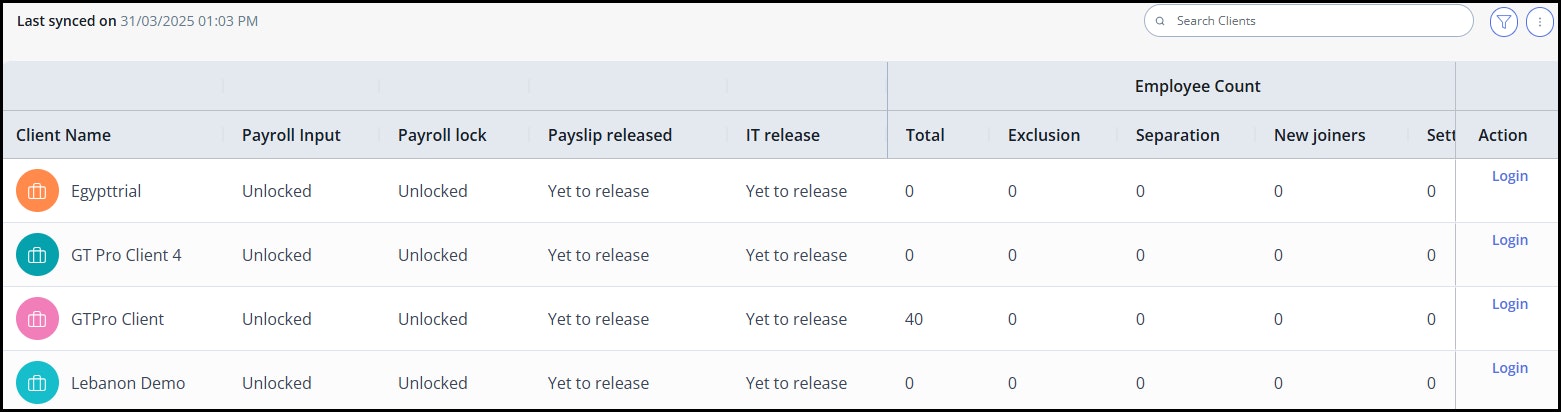
Task: Sort by the IT release column header
Action: [x=783, y=135]
